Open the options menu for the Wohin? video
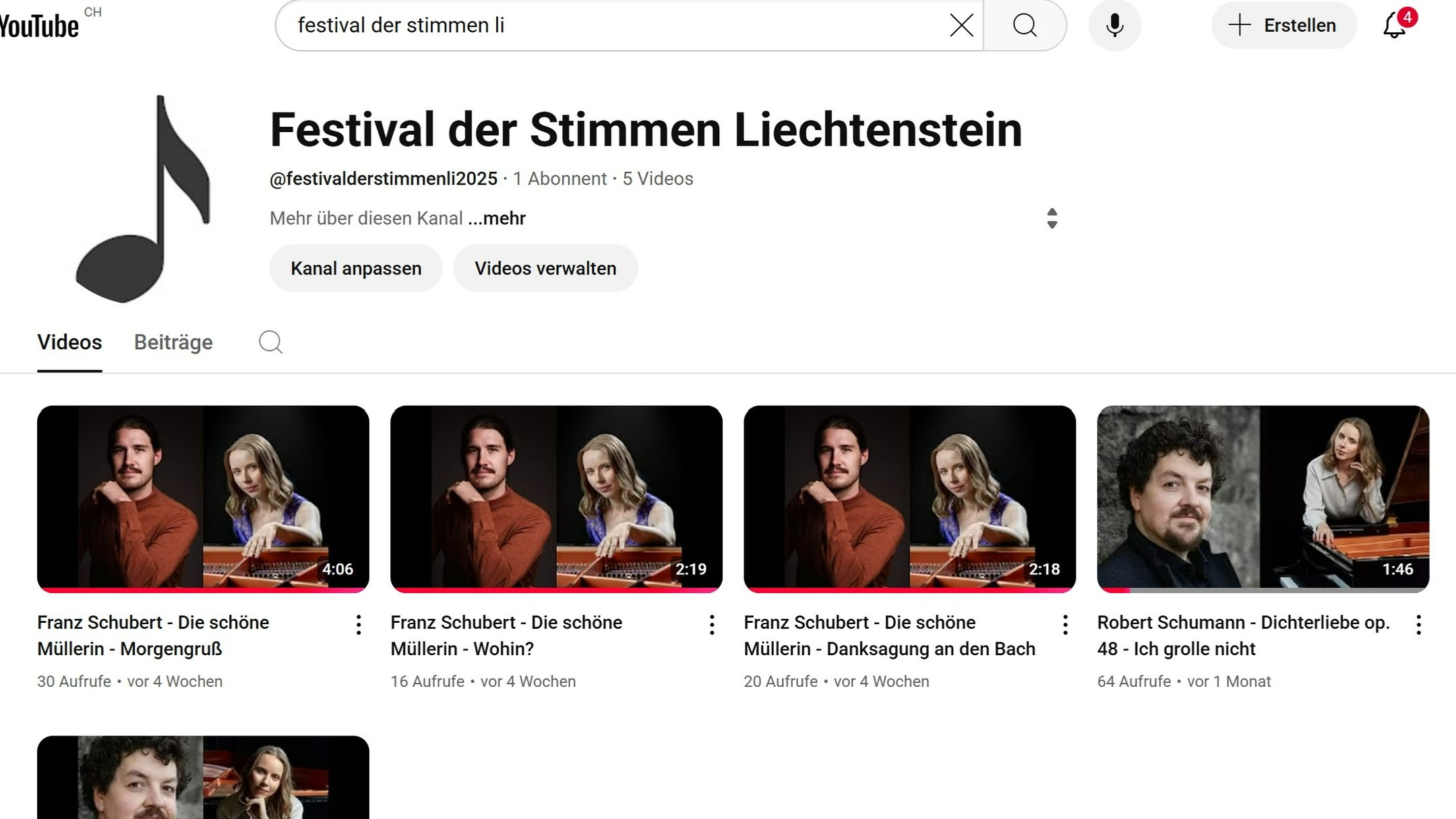This screenshot has width=1456, height=819. pos(712,625)
